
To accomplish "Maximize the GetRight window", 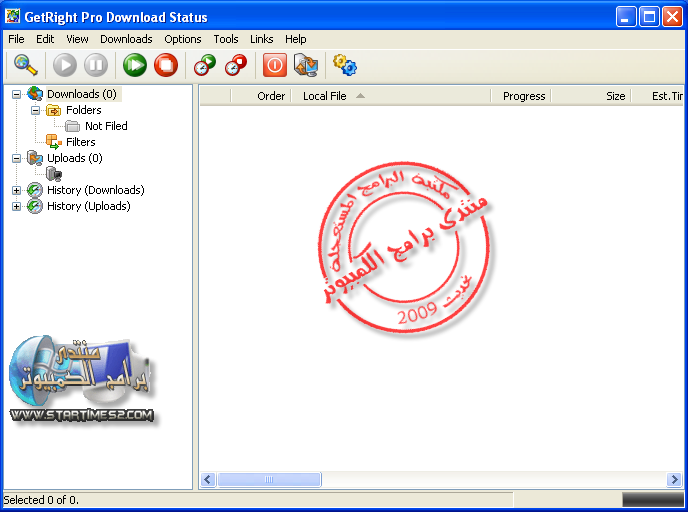I will [649, 17].
